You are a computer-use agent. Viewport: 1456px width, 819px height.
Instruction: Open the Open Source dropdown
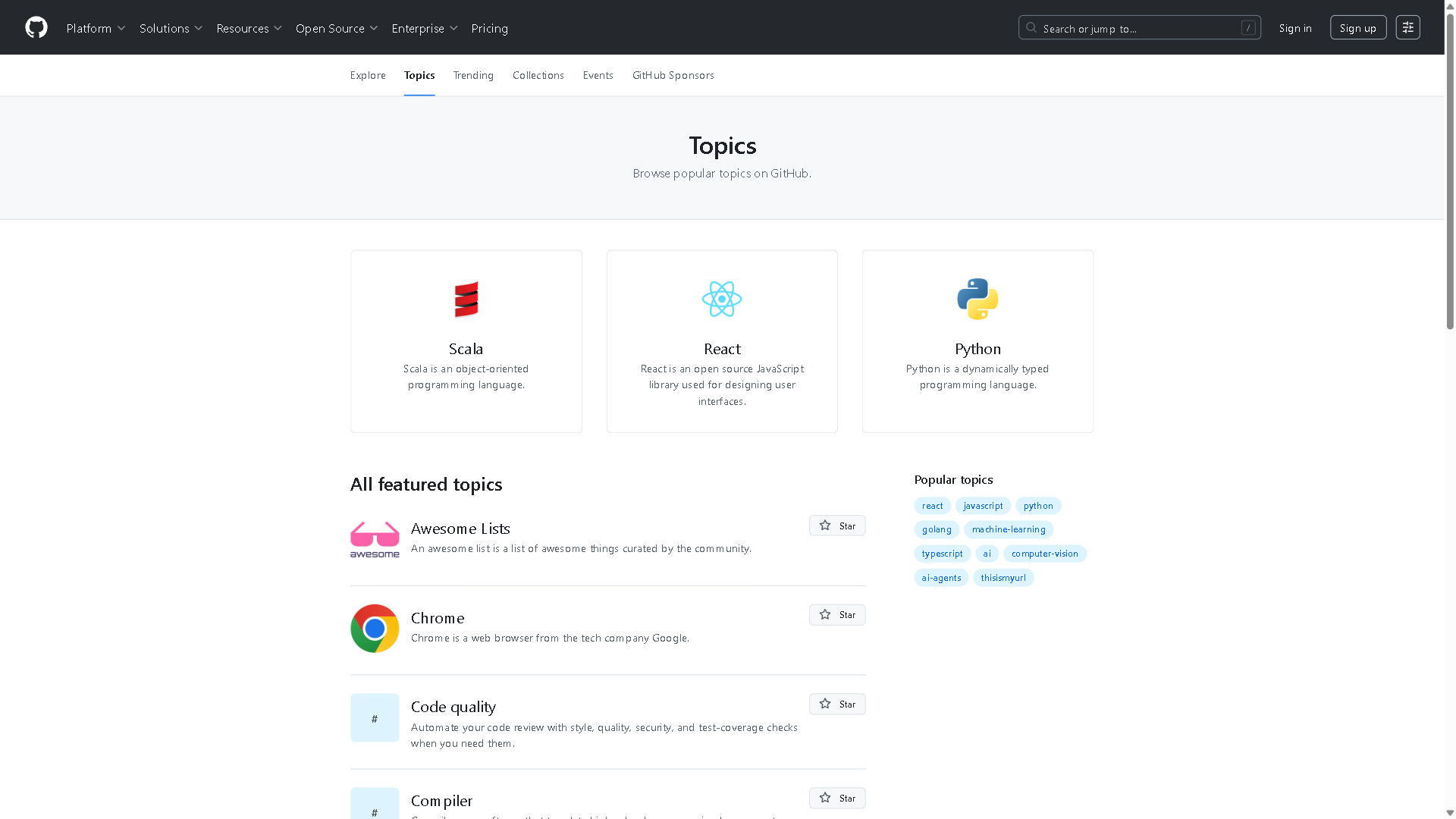[337, 28]
